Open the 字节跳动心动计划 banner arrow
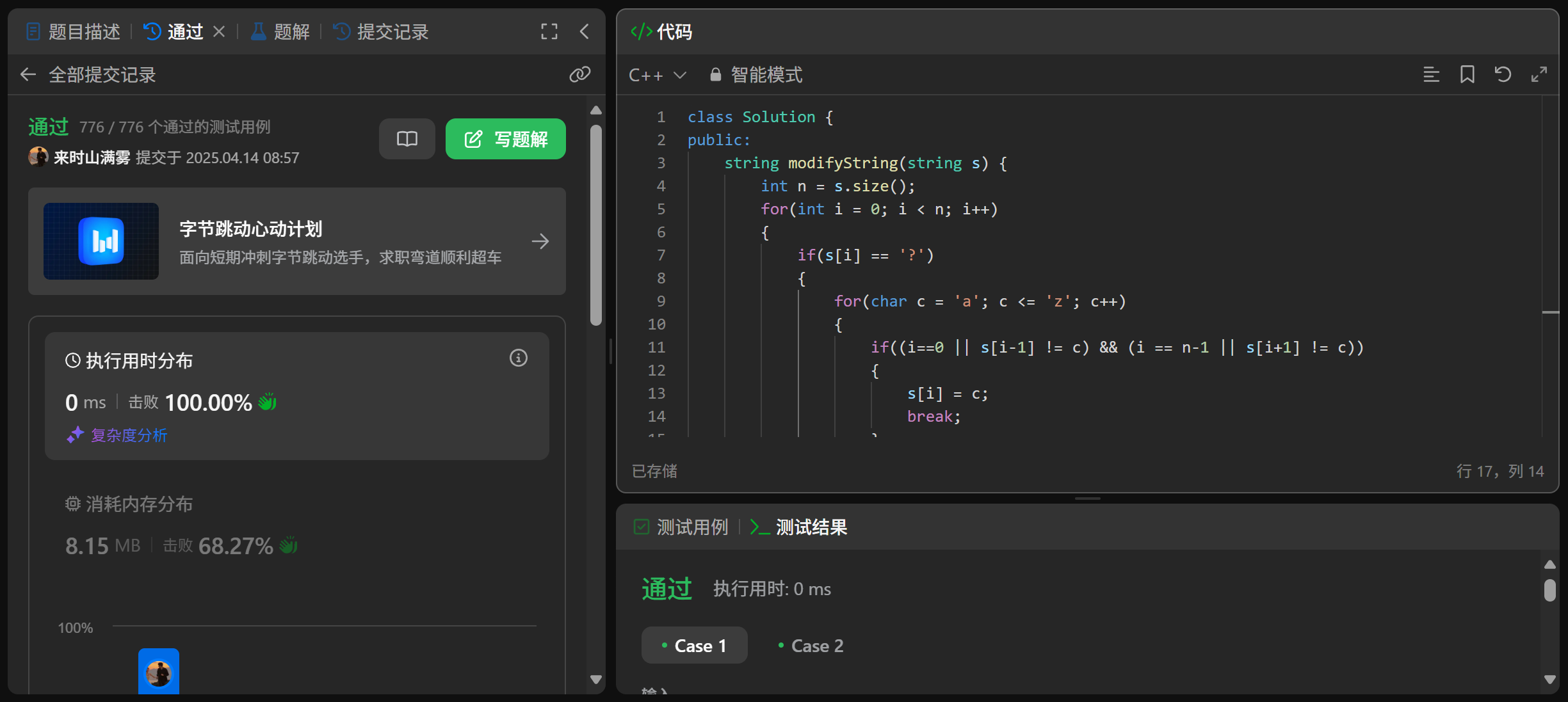Viewport: 1568px width, 702px height. pos(540,241)
